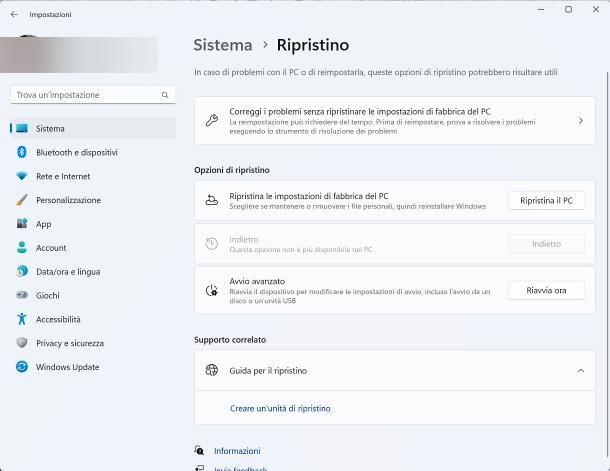Click the blurred user profile area
Screen dimensions: 610x471
coord(79,54)
